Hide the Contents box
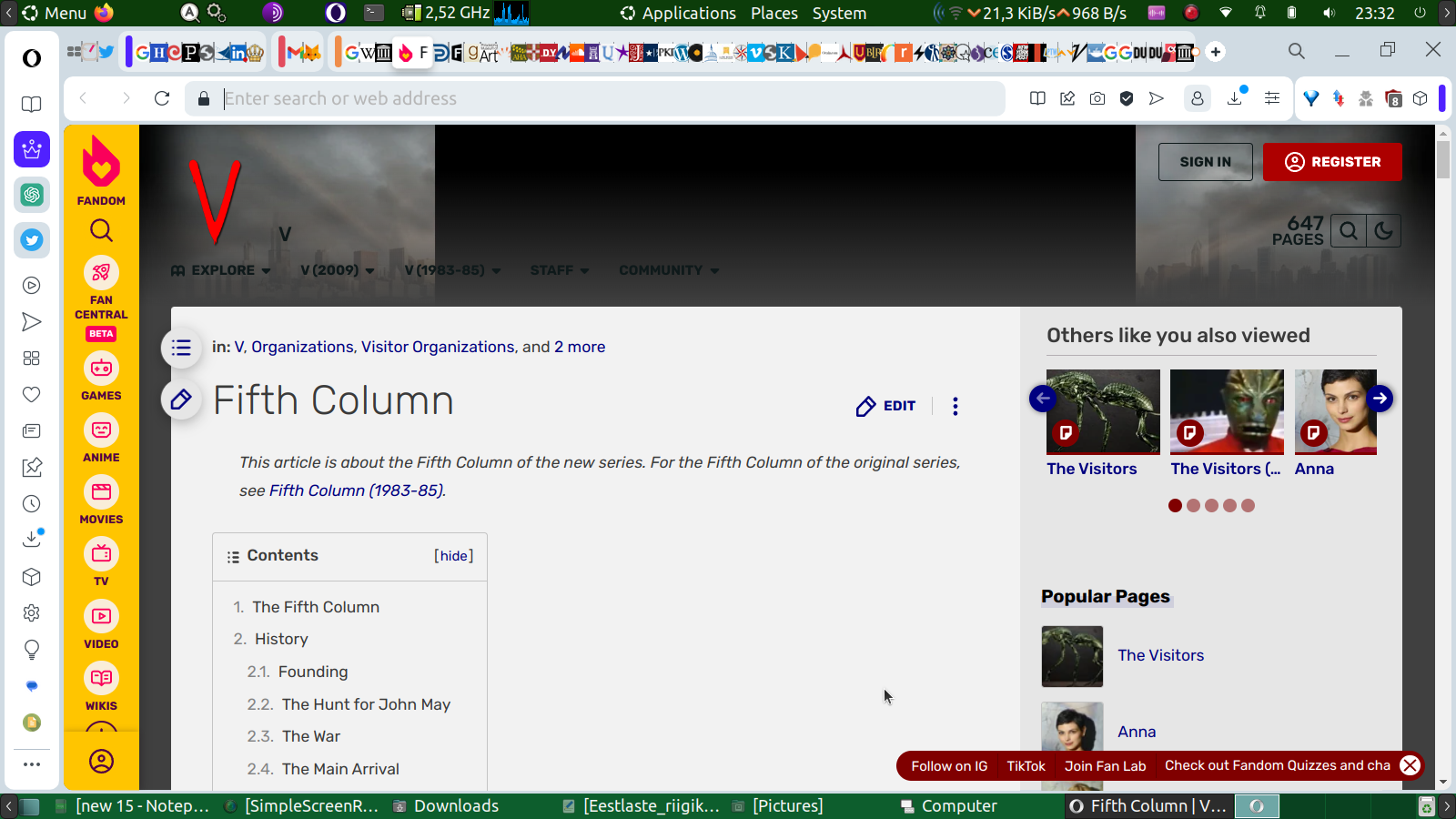This screenshot has width=1456, height=819. coord(453,556)
